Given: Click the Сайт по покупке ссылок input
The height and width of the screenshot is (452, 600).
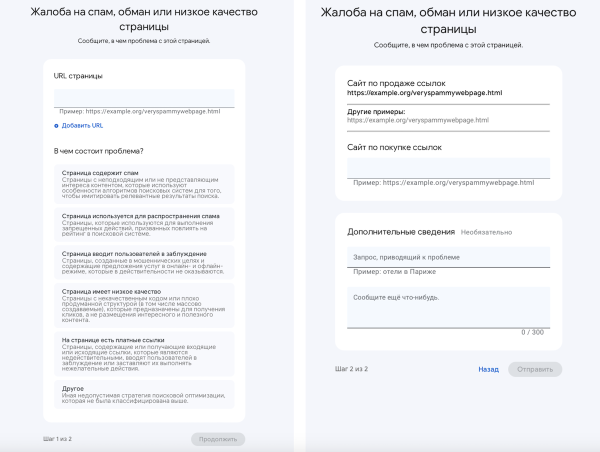Looking at the screenshot, I should (x=448, y=167).
